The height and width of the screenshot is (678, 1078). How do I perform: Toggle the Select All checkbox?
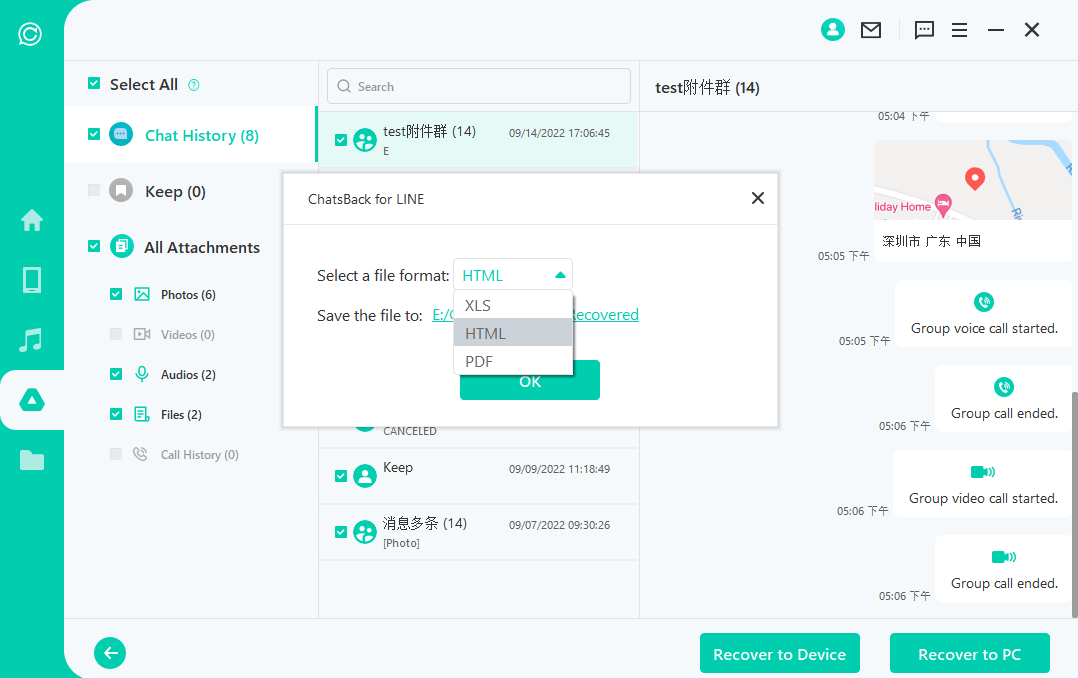pos(94,83)
